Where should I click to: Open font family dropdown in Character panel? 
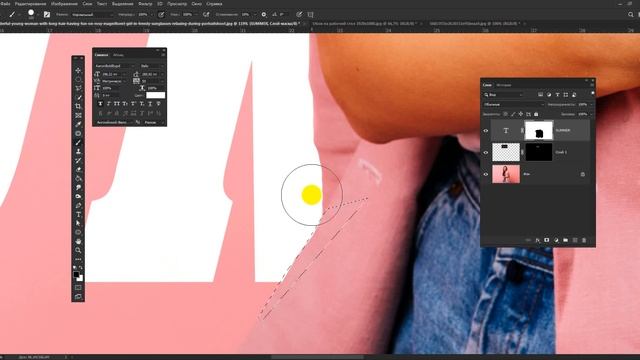(x=114, y=66)
